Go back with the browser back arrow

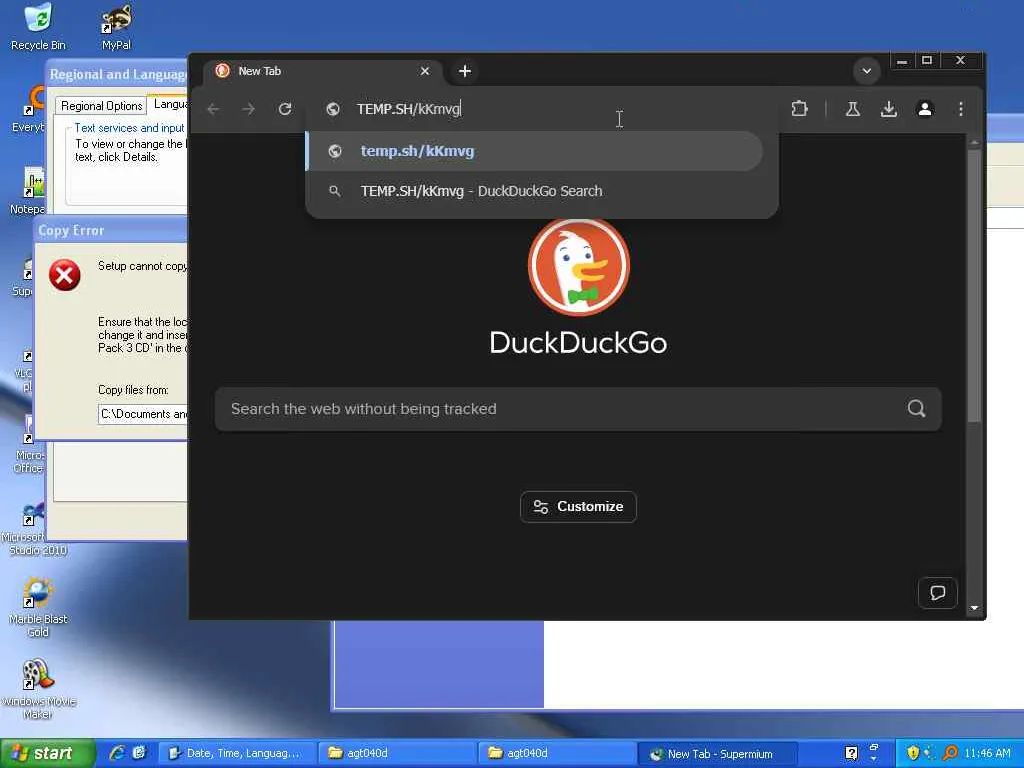[213, 109]
